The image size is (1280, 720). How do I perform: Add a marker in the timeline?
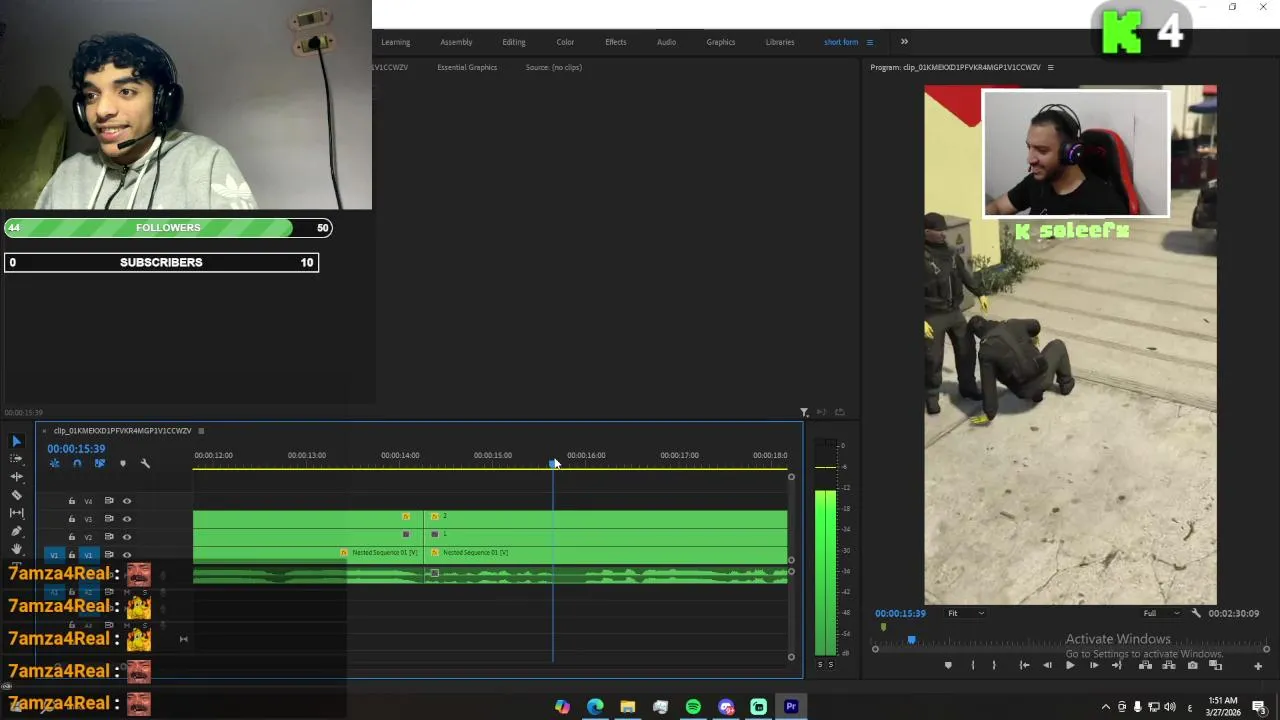(123, 463)
